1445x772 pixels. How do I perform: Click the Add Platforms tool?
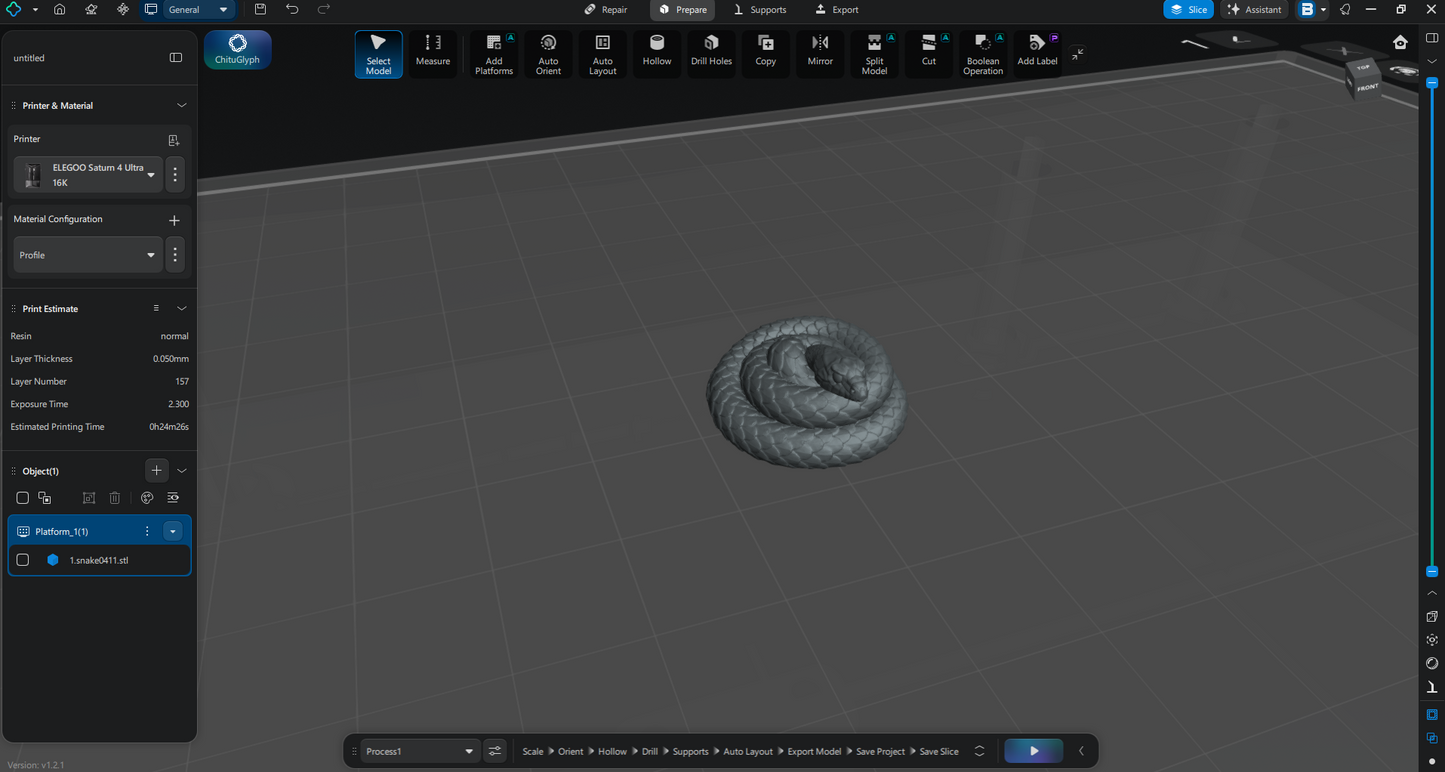point(494,54)
